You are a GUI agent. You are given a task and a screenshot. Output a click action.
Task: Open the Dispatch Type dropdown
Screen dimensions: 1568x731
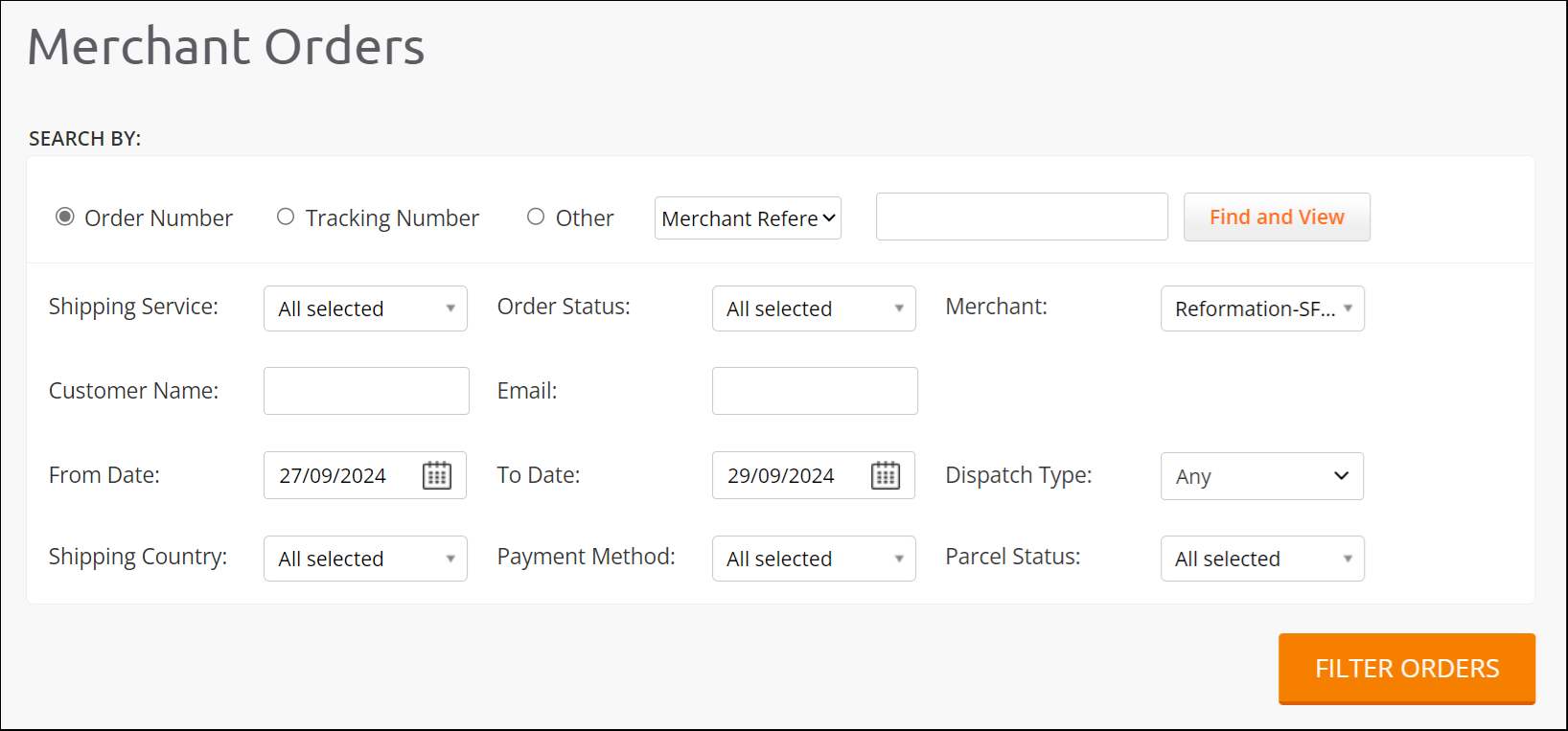1261,476
